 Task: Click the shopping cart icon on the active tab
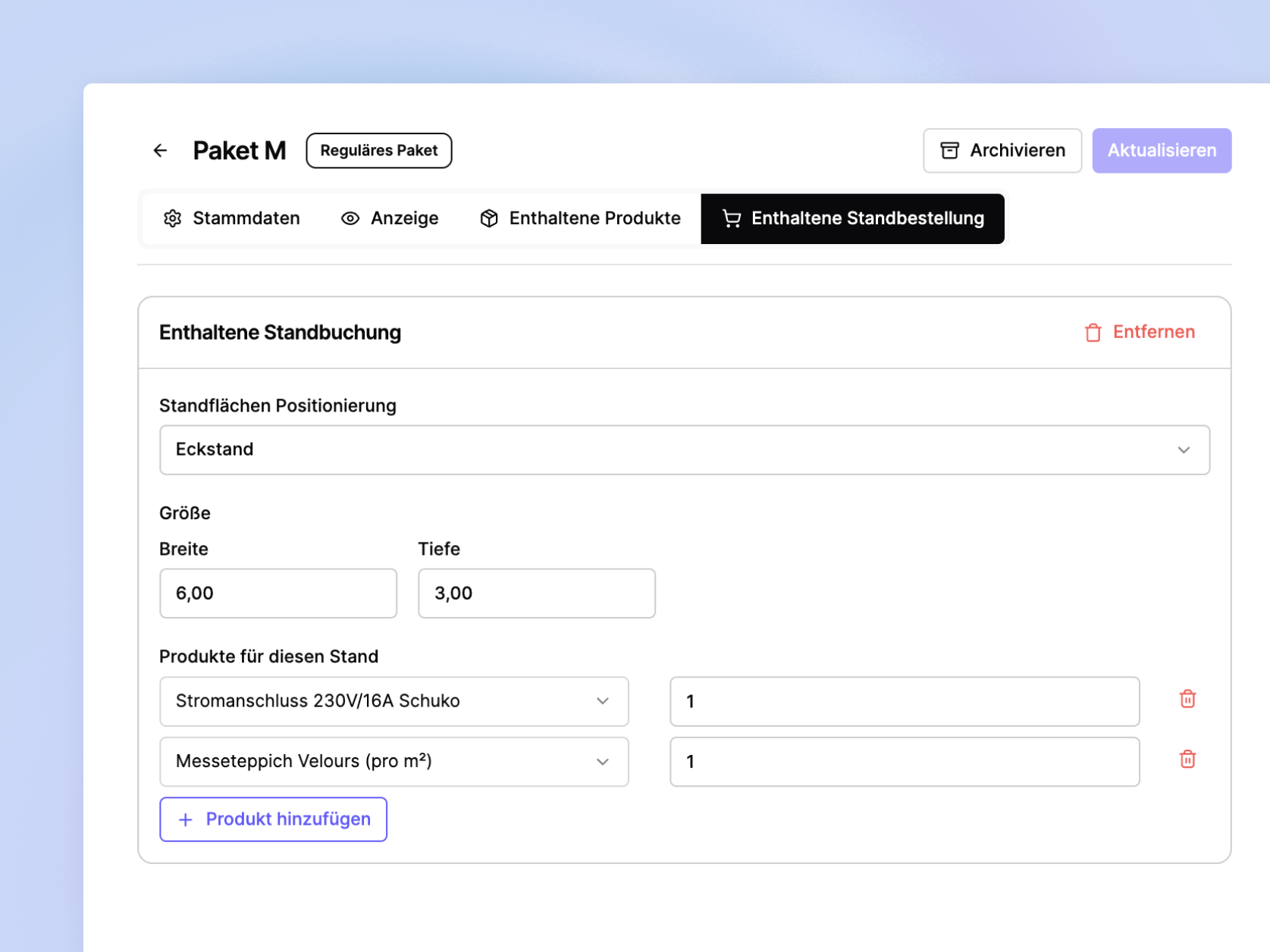point(731,218)
